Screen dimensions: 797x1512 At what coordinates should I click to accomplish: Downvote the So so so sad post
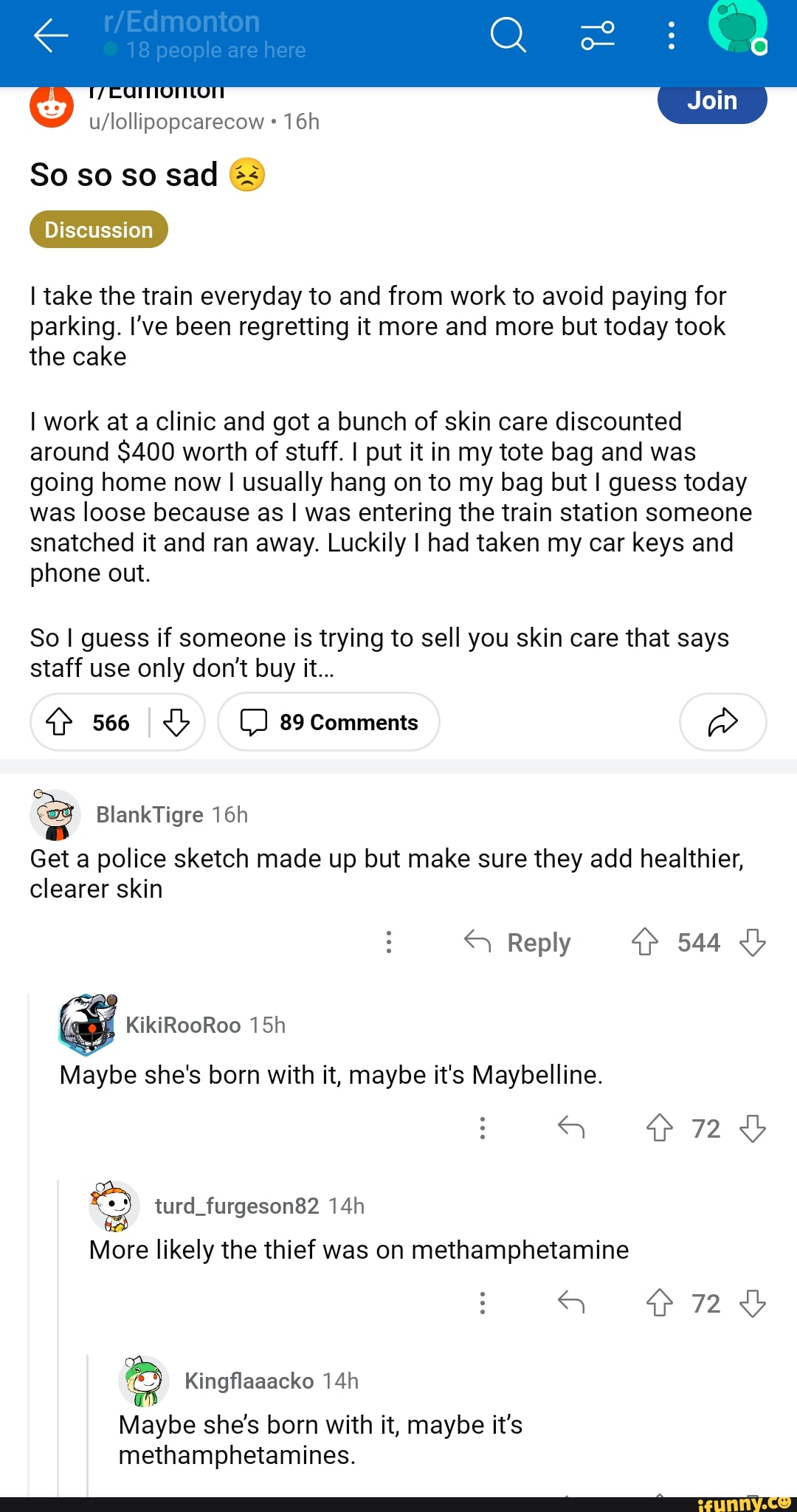pyautogui.click(x=176, y=722)
